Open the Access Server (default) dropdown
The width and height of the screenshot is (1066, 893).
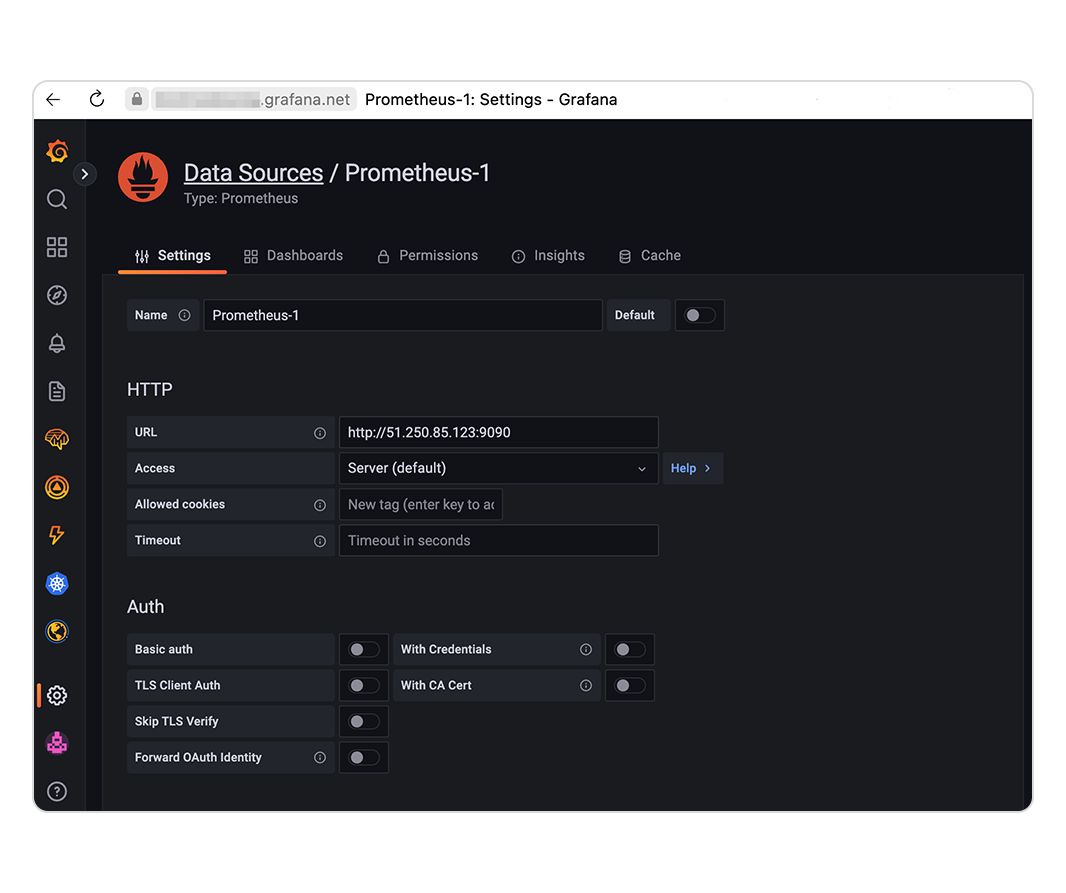pos(498,468)
